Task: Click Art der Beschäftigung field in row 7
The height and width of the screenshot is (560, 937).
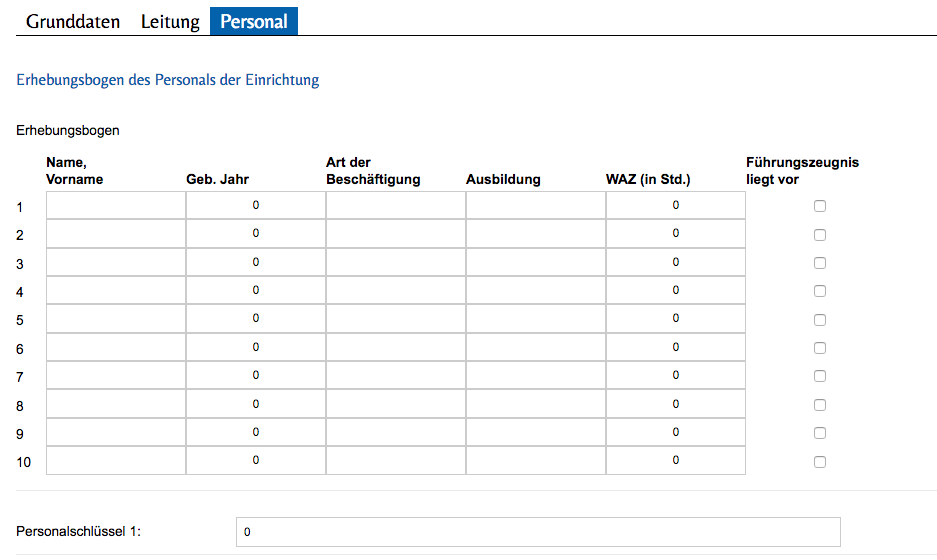Action: (396, 376)
